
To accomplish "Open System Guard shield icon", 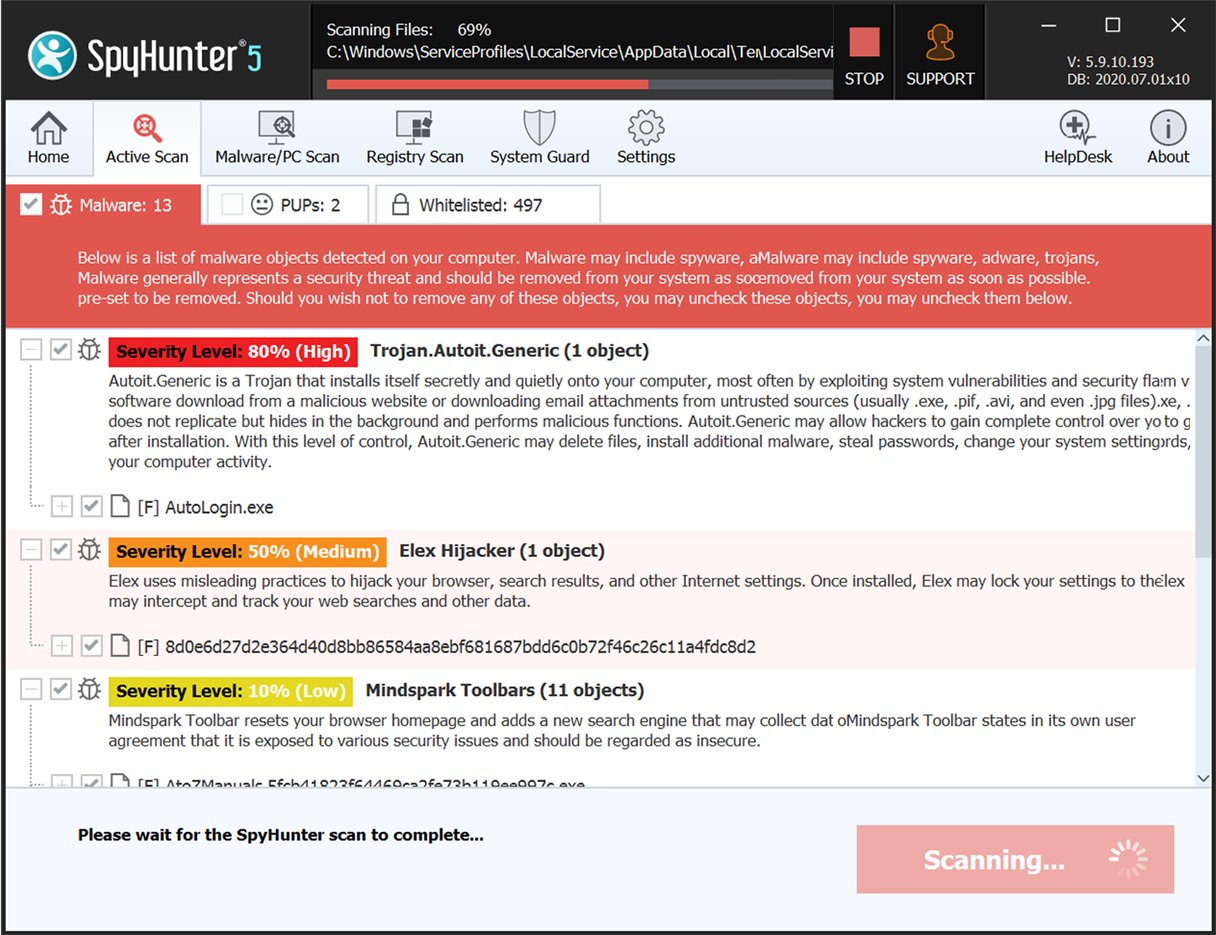I will click(x=539, y=138).
